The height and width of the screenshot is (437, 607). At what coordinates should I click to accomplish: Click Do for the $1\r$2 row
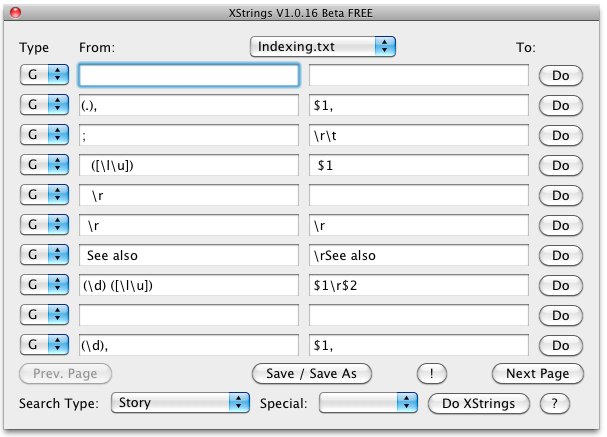point(561,285)
